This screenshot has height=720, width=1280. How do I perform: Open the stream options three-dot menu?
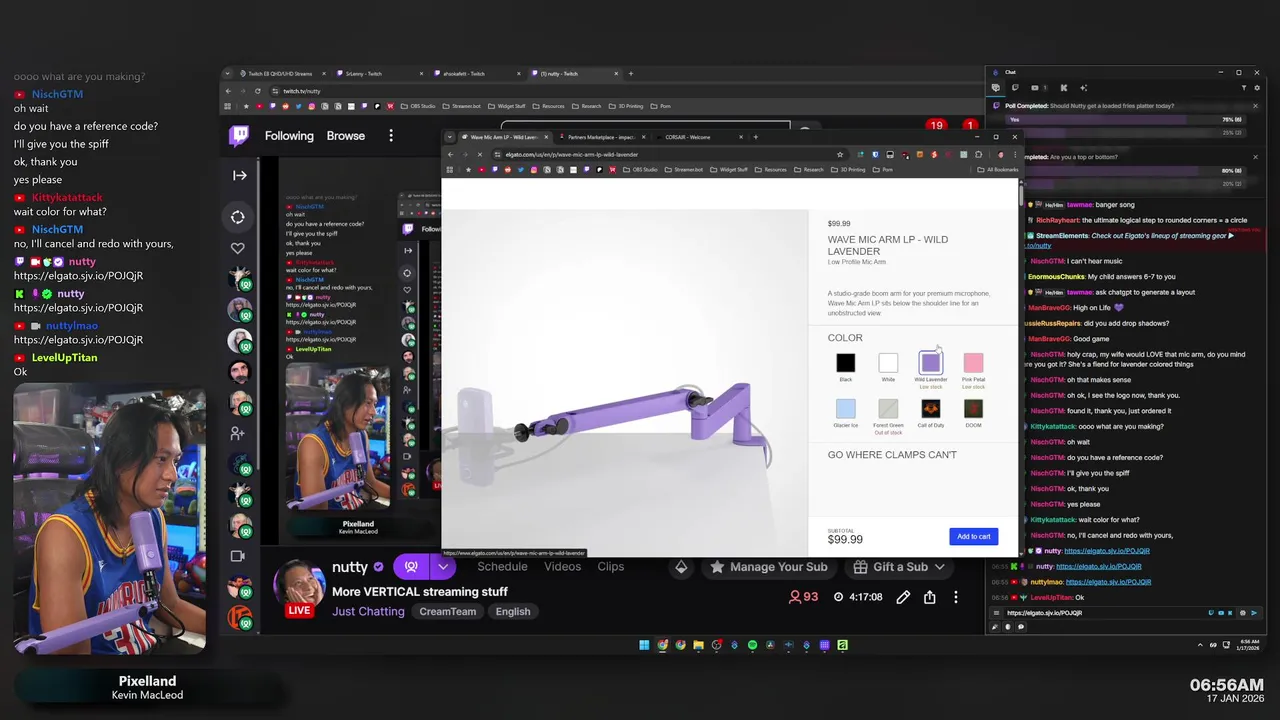(x=956, y=597)
